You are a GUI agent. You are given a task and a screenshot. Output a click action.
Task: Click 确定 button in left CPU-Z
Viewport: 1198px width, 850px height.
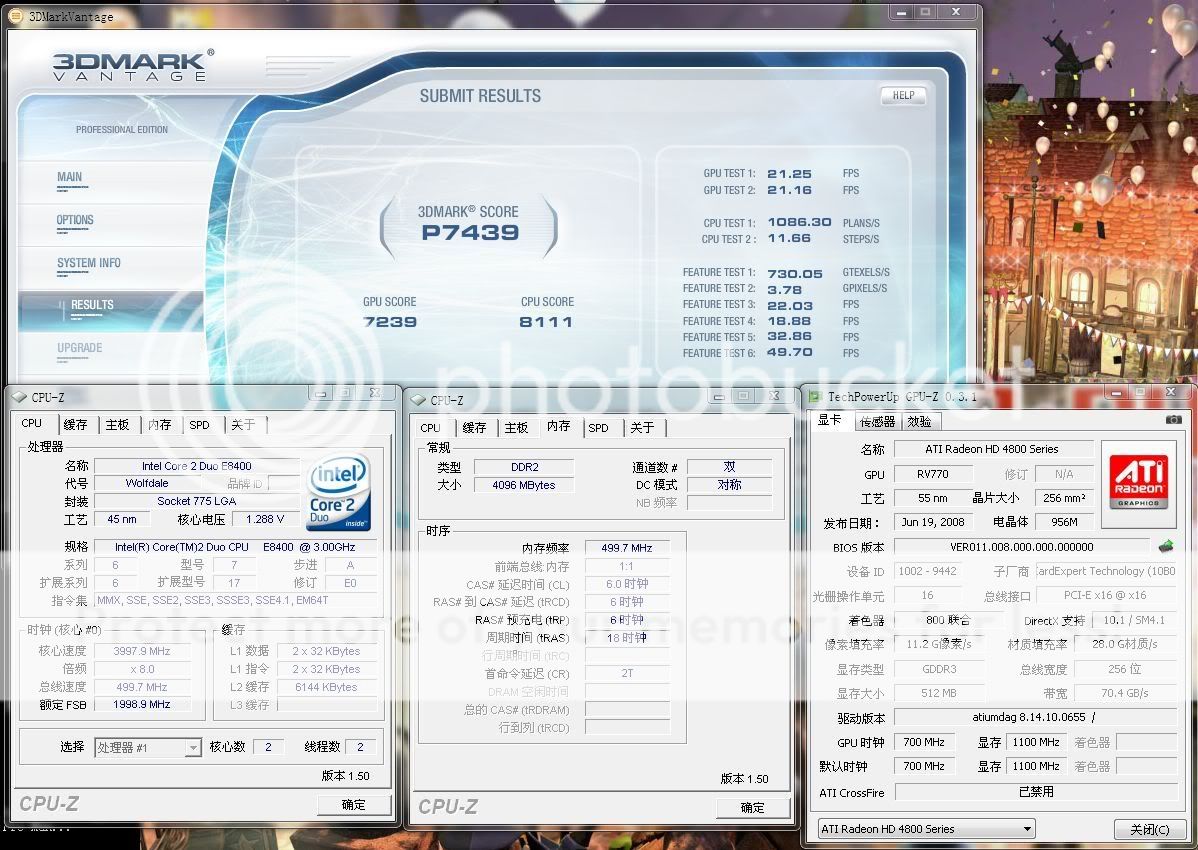(x=354, y=804)
